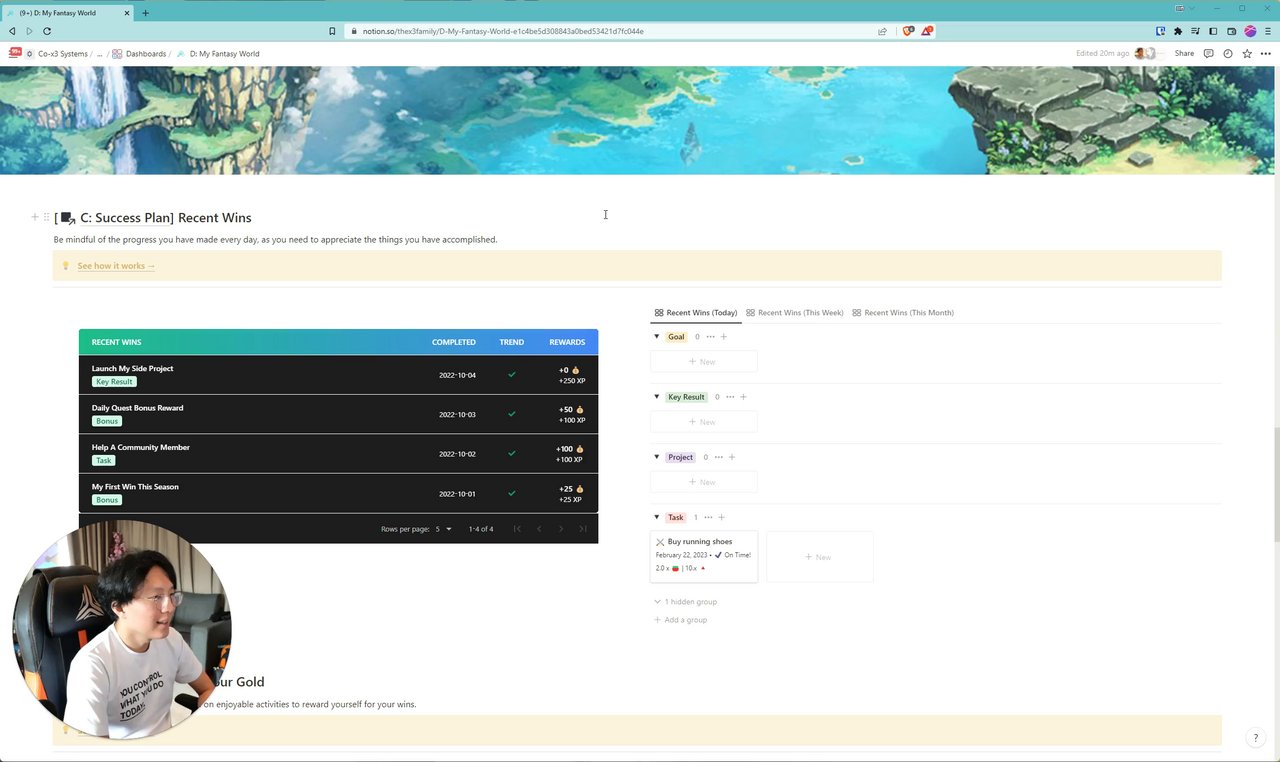The height and width of the screenshot is (762, 1280).
Task: Open Notion comments icon
Action: pos(1208,53)
